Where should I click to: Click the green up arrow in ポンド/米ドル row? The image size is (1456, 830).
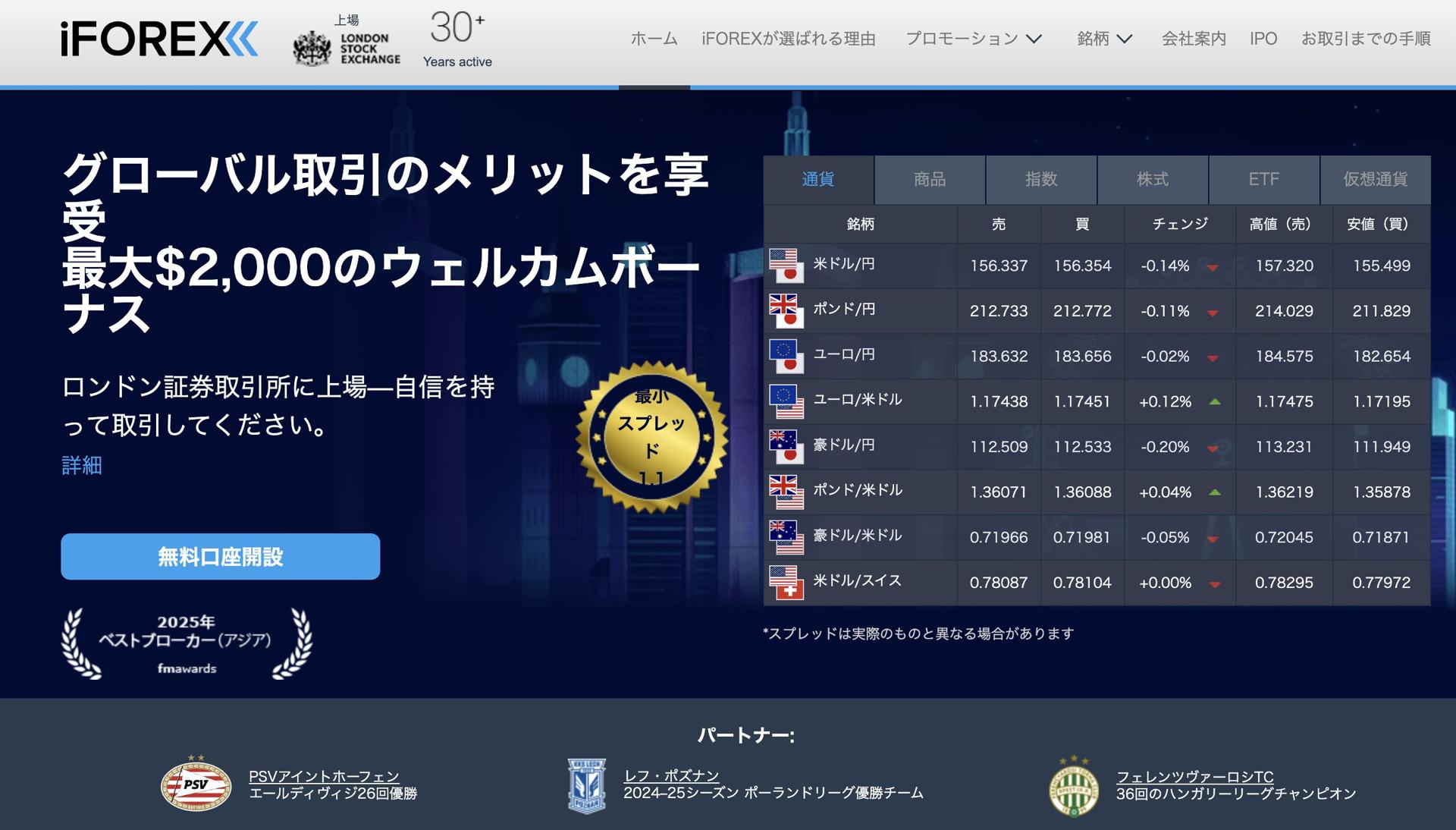(x=1215, y=492)
